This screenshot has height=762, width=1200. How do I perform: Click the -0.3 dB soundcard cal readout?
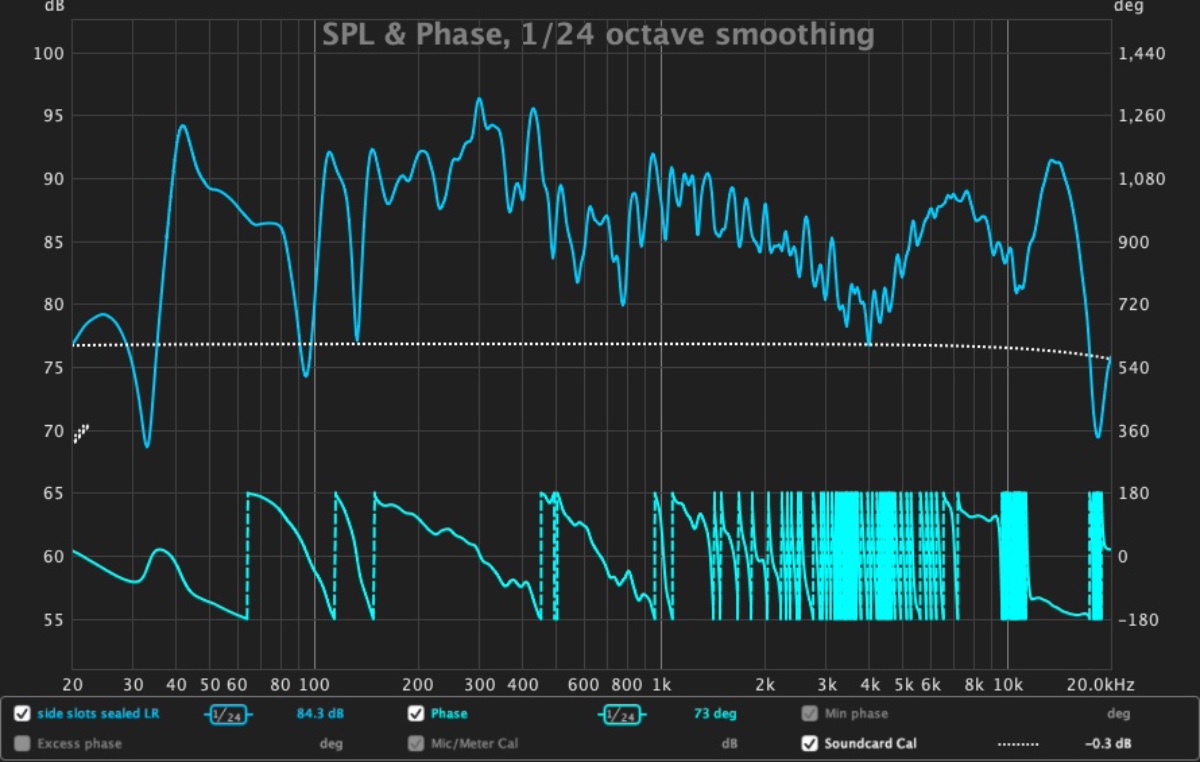pos(1101,744)
